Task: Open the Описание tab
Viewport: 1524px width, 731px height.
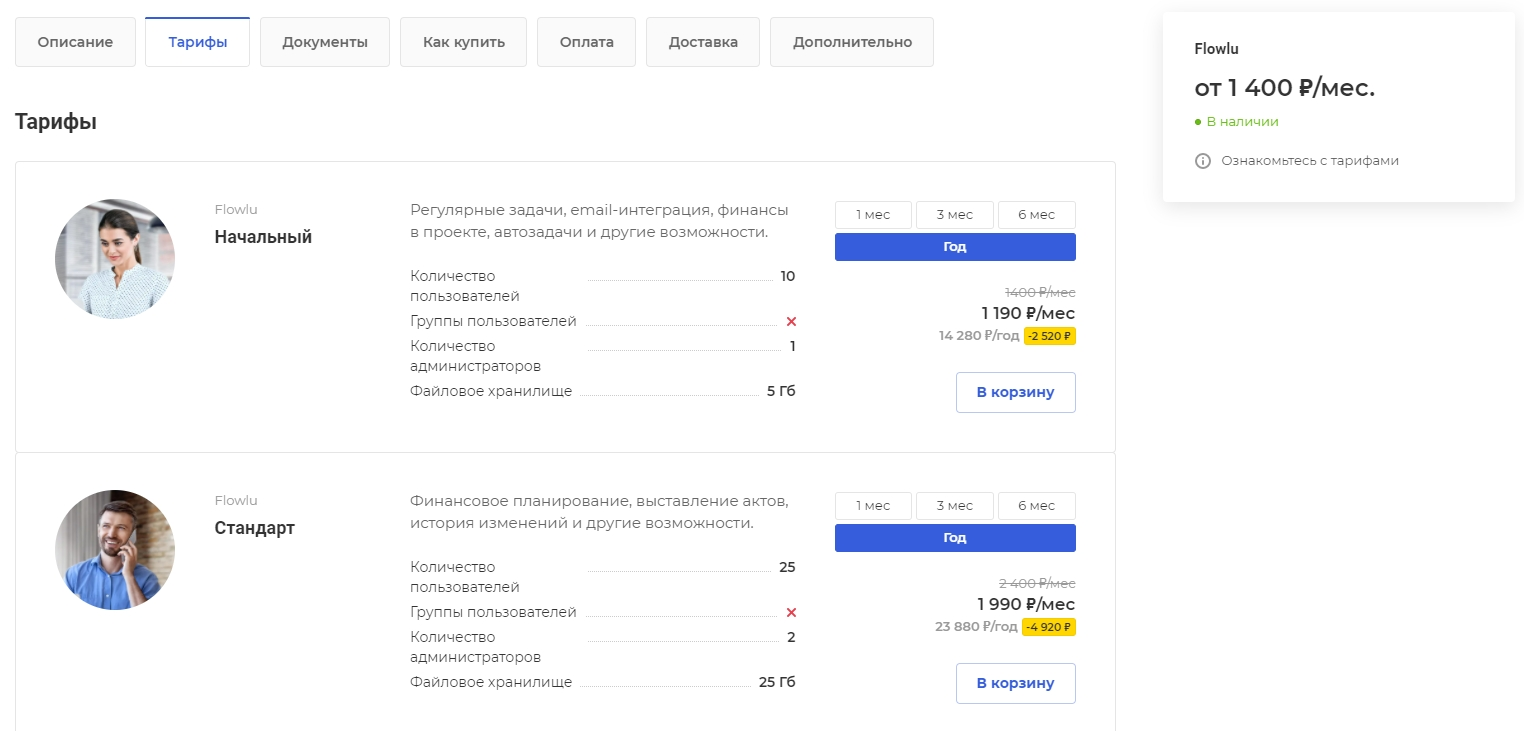Action: [75, 42]
